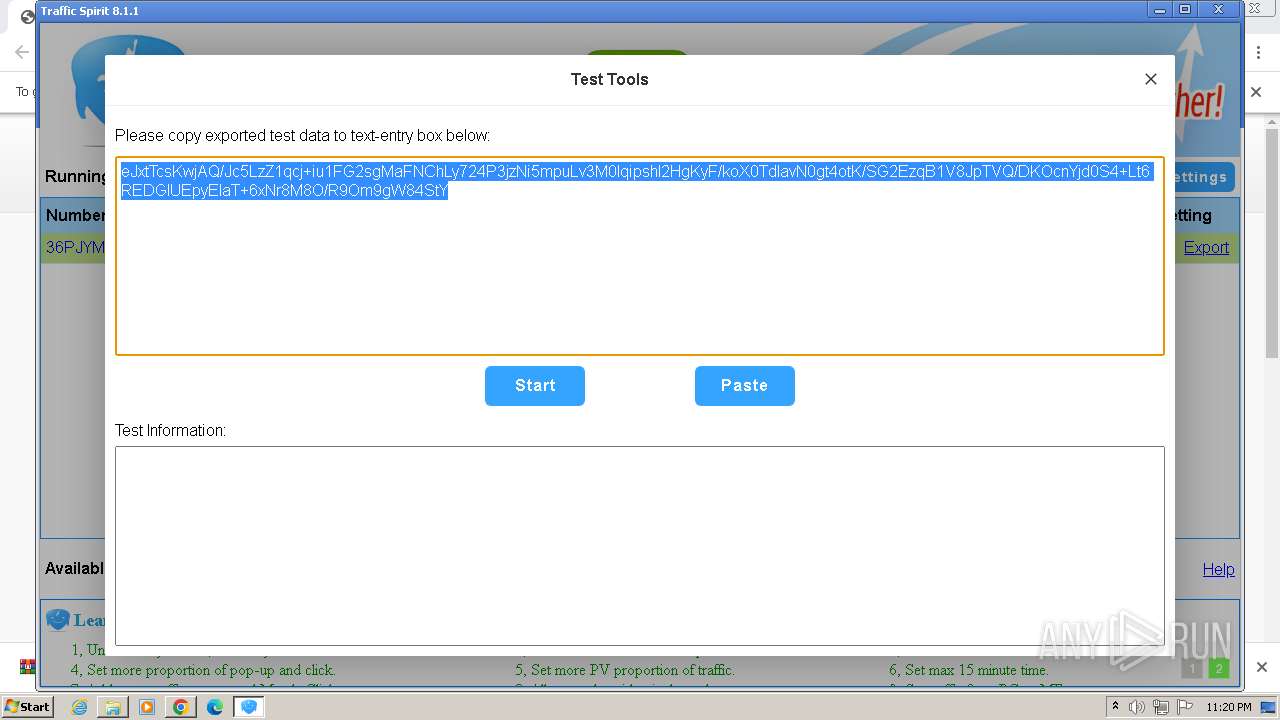Viewport: 1280px width, 720px height.
Task: Click inside the Test Information output box
Action: pos(640,546)
